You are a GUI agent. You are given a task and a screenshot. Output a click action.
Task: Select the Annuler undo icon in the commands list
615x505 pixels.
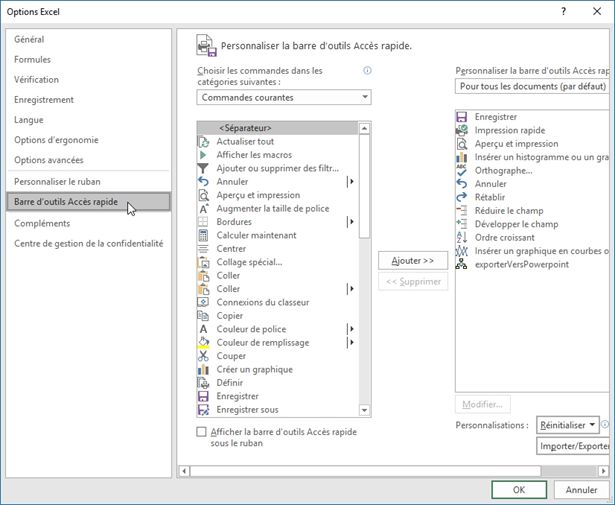coord(203,182)
